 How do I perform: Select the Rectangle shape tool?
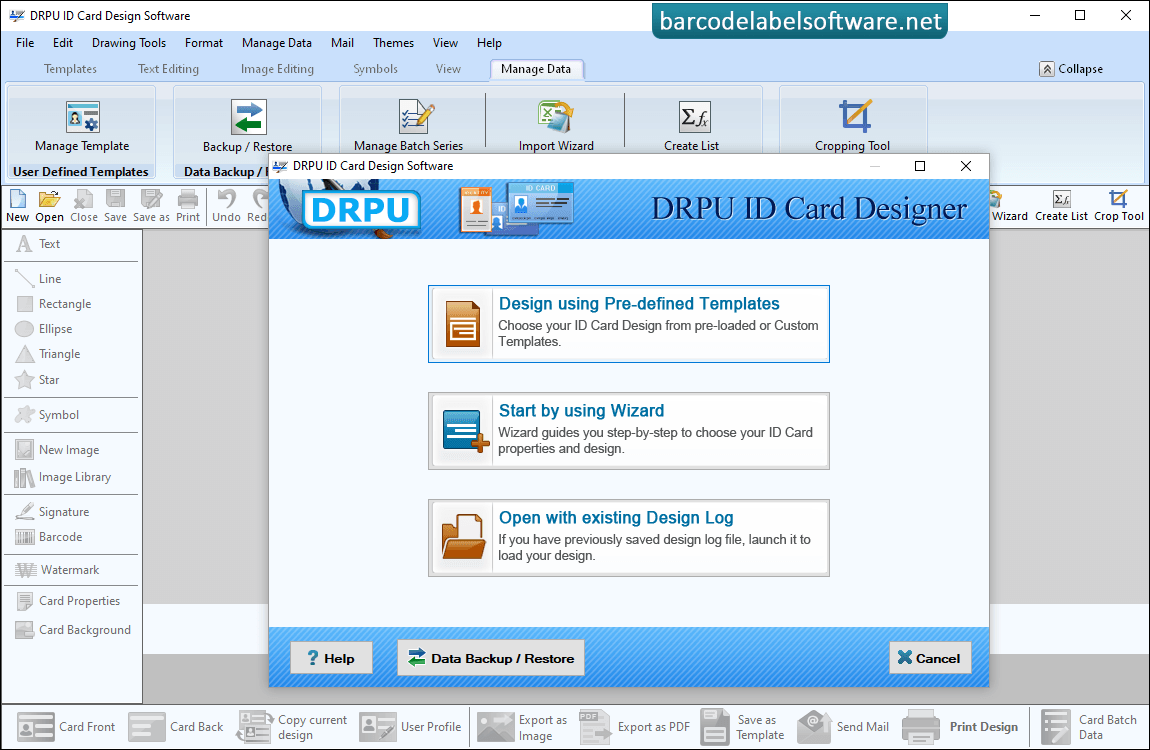click(54, 304)
